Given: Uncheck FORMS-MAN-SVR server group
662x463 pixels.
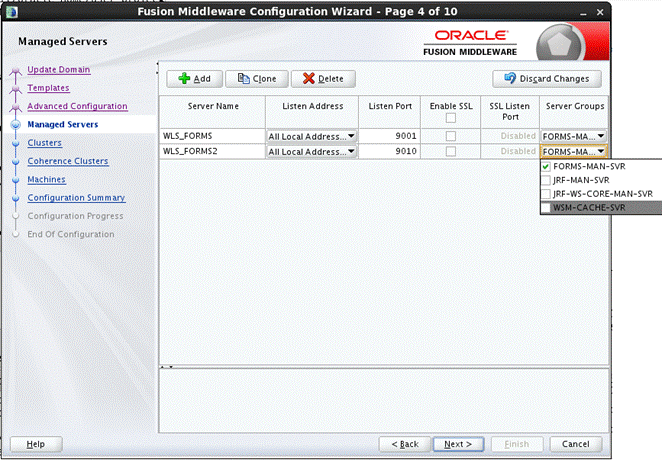Looking at the screenshot, I should pyautogui.click(x=546, y=166).
